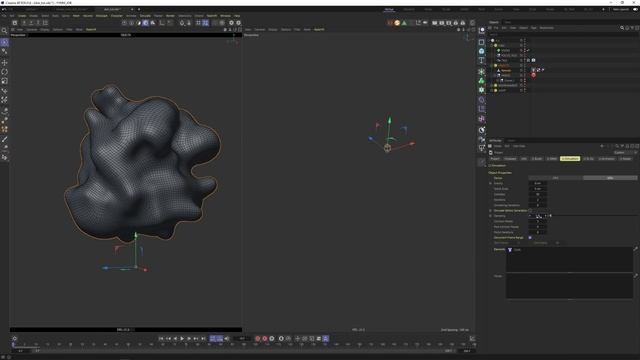This screenshot has width=640, height=360.
Task: Add a Text spline object (T icon)
Action: pos(482,60)
